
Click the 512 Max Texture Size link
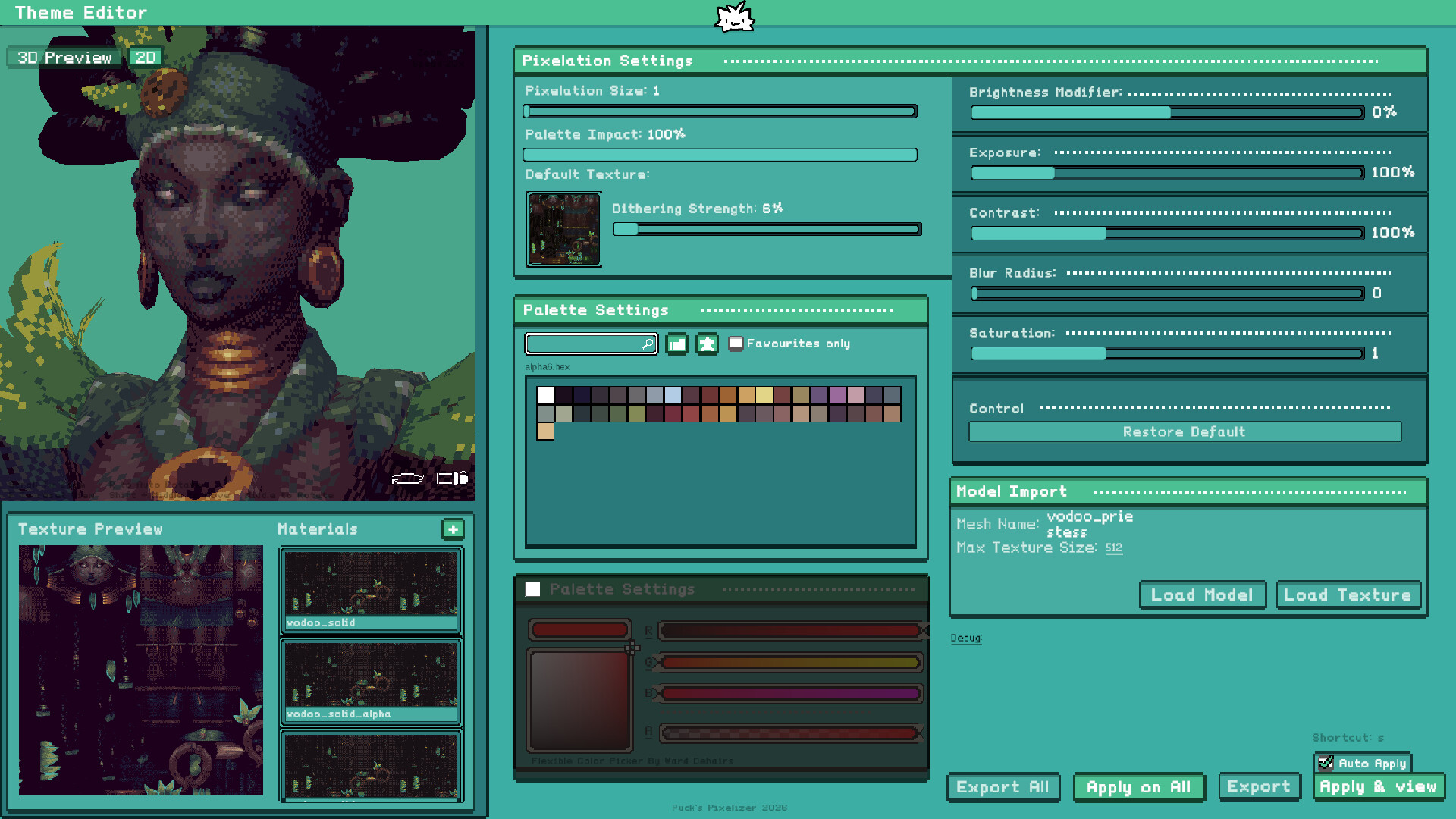pos(1114,548)
